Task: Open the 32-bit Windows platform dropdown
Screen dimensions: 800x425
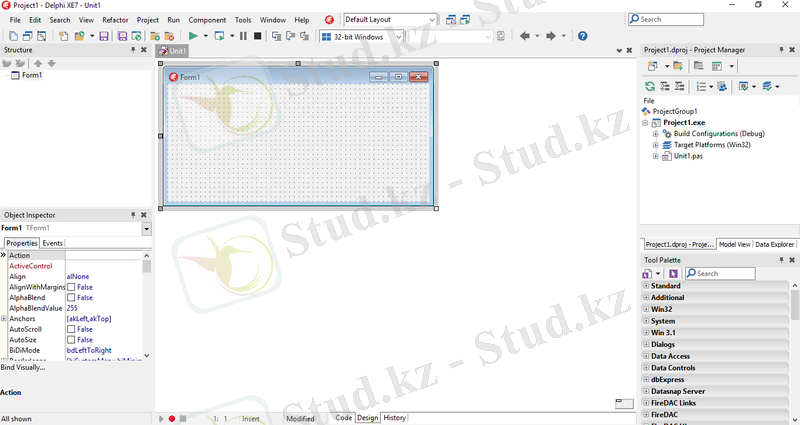Action: [398, 36]
